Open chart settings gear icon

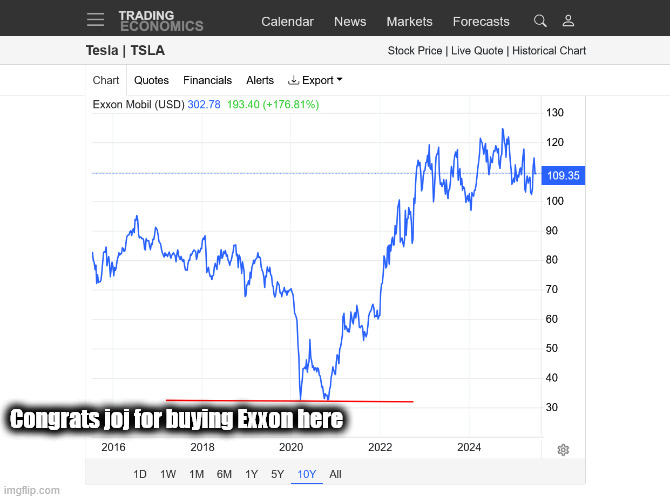[563, 450]
